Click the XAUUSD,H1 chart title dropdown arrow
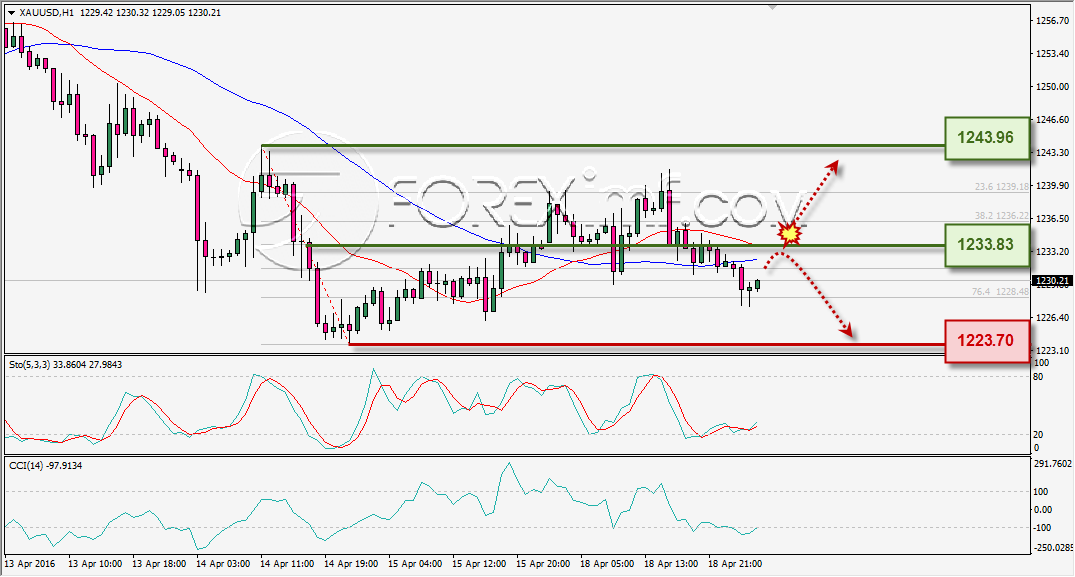Viewport: 1075px width, 577px height. (12, 12)
